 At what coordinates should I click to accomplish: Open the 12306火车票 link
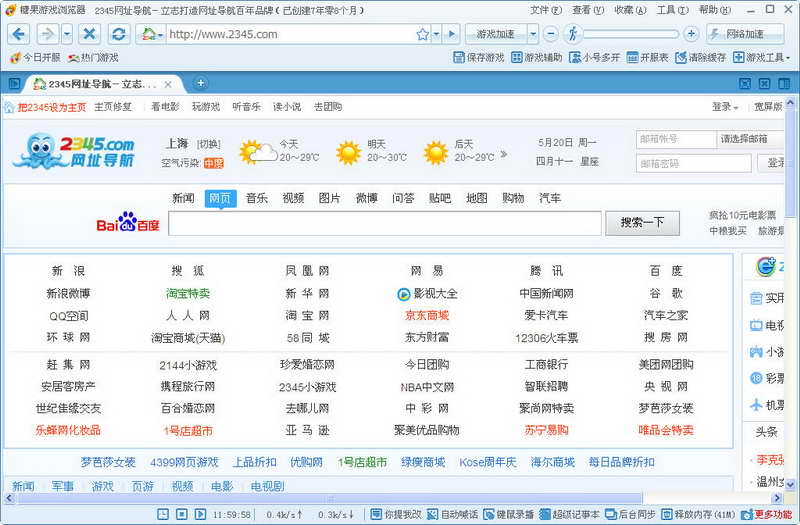(x=546, y=338)
